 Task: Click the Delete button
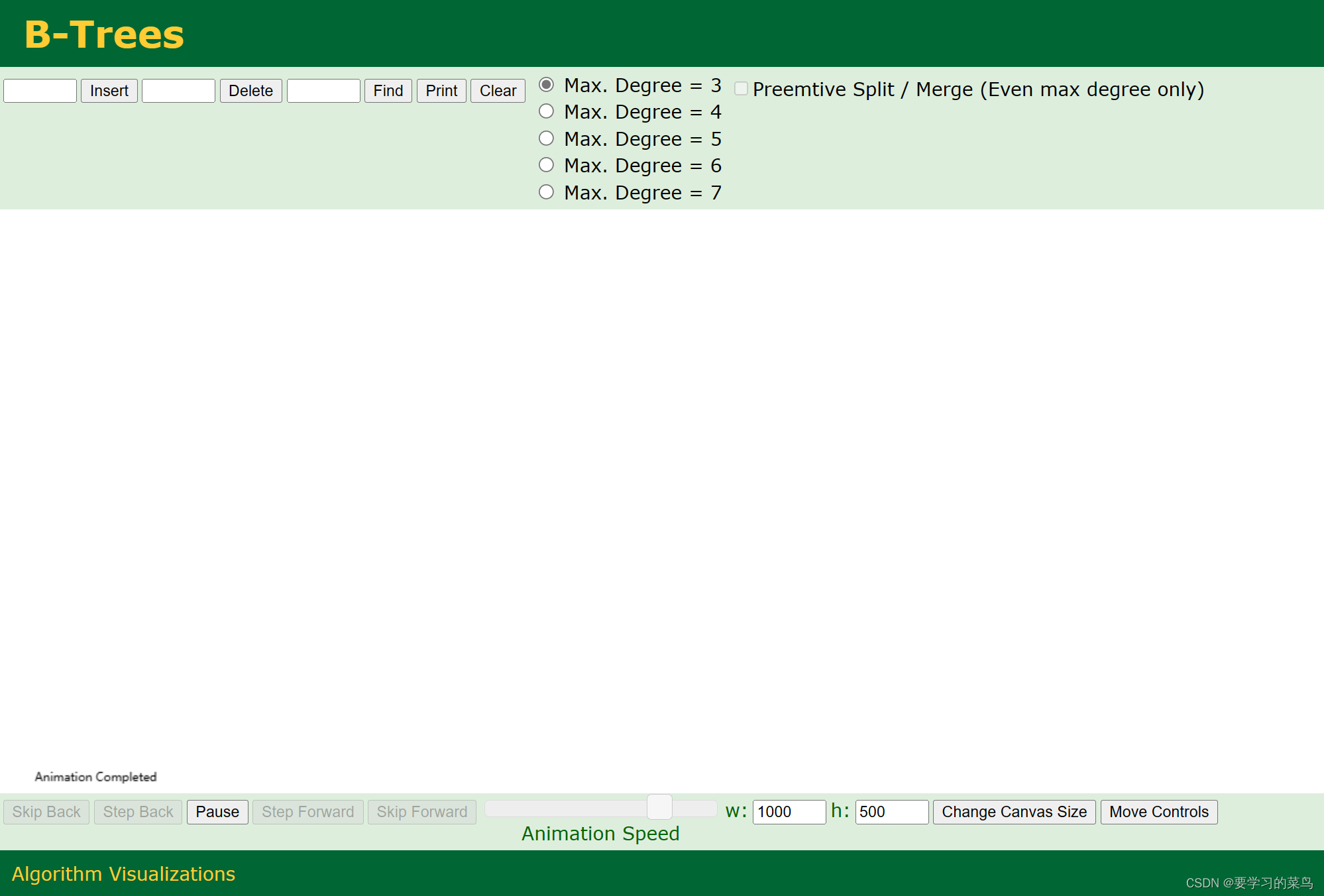(x=250, y=91)
